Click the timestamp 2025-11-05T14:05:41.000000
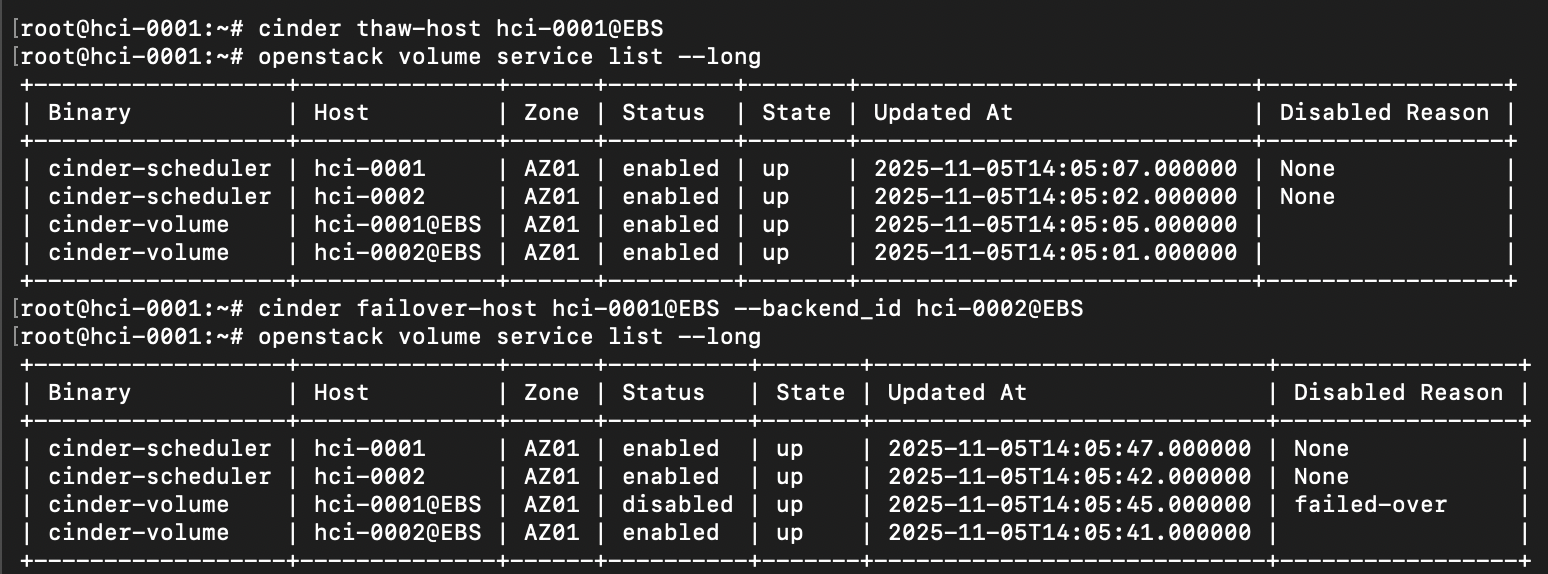Screen dimensions: 1548x574 [x=1069, y=532]
